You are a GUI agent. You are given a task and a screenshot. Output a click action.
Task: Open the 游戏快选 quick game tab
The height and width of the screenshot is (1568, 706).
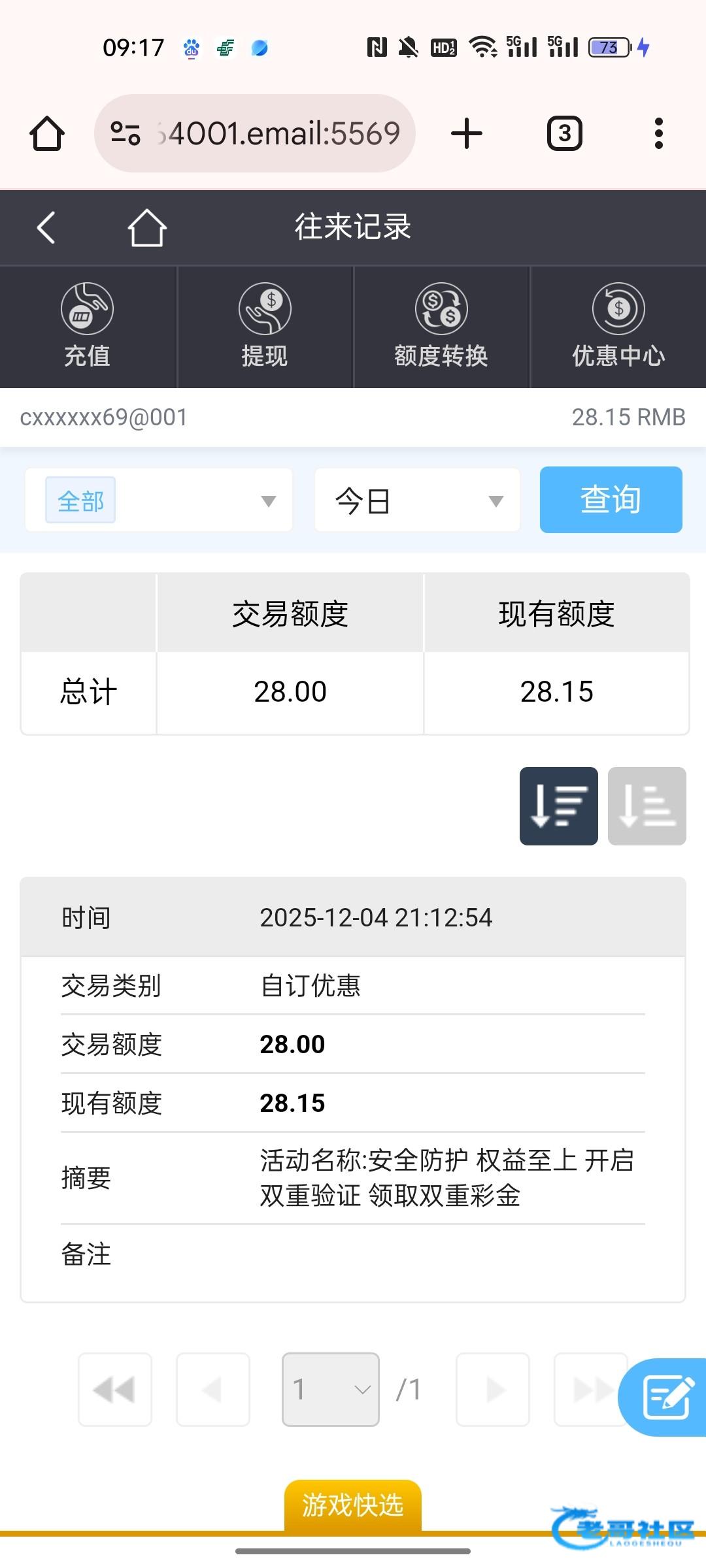(x=352, y=1505)
